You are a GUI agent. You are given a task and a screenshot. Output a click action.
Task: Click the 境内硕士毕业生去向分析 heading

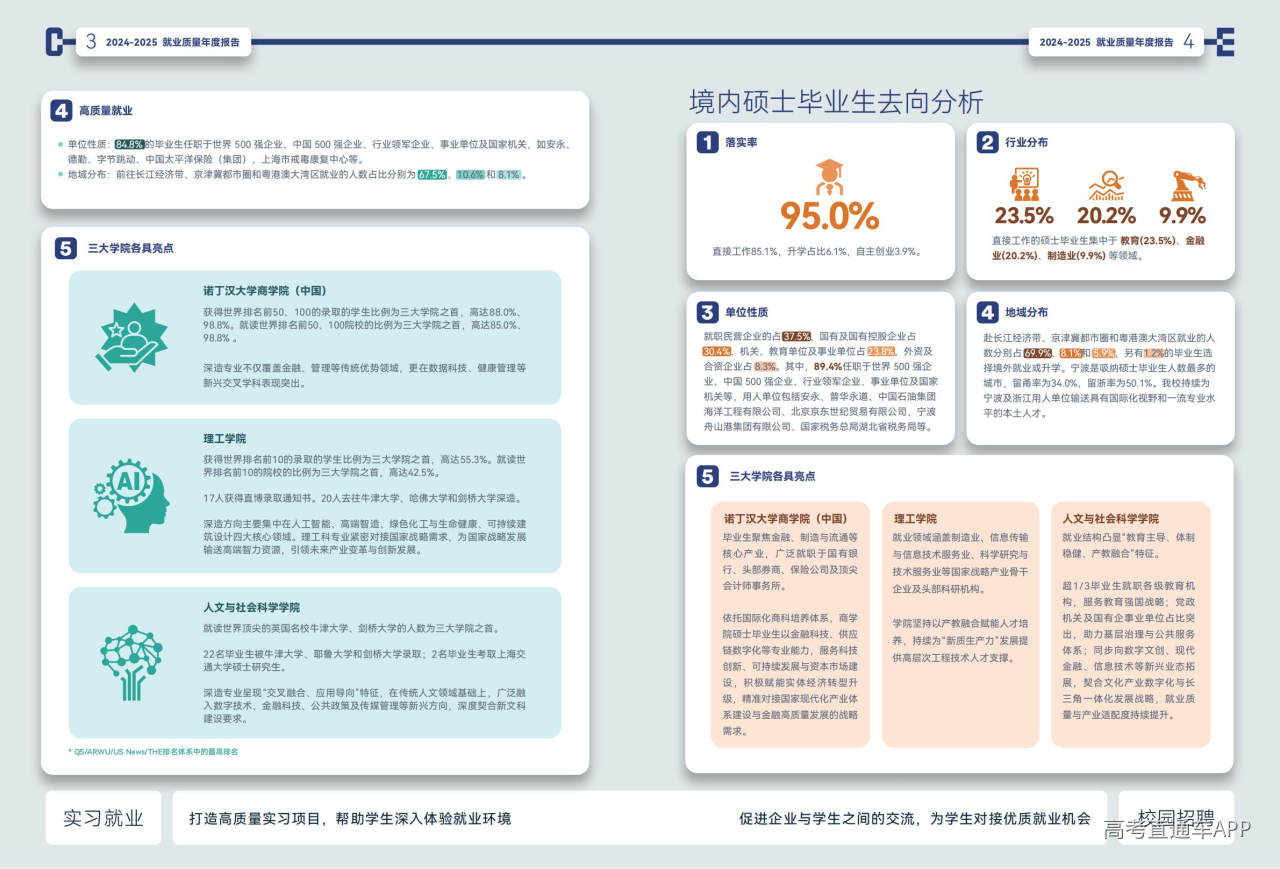coord(836,101)
